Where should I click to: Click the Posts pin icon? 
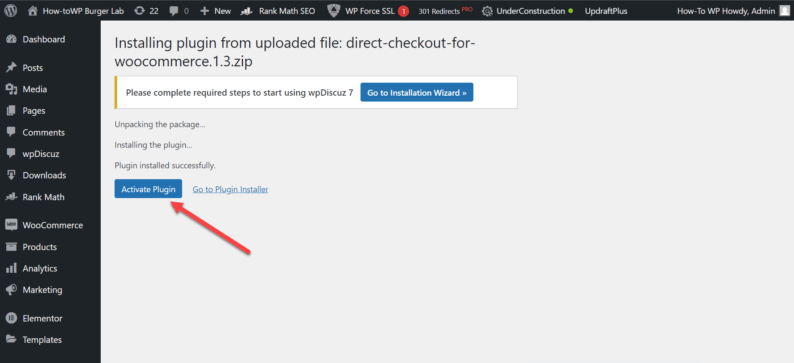click(x=11, y=68)
